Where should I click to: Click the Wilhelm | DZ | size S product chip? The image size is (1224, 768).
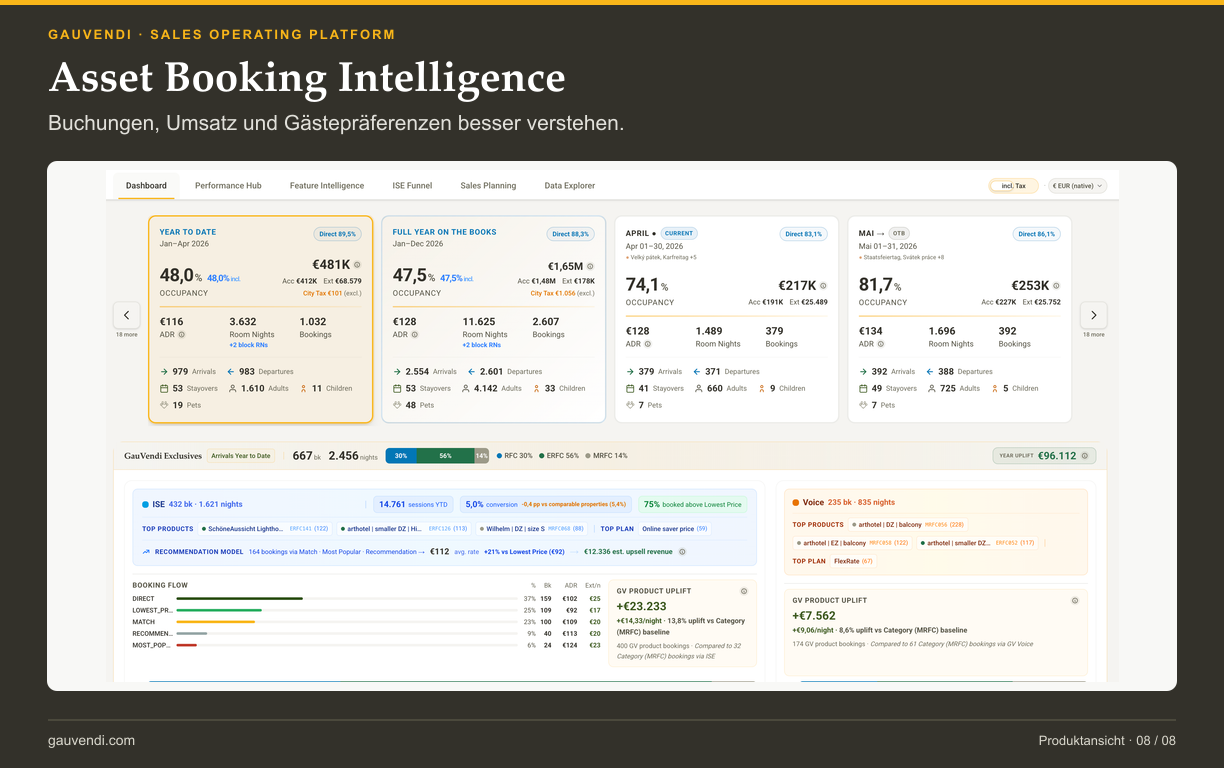(532, 528)
